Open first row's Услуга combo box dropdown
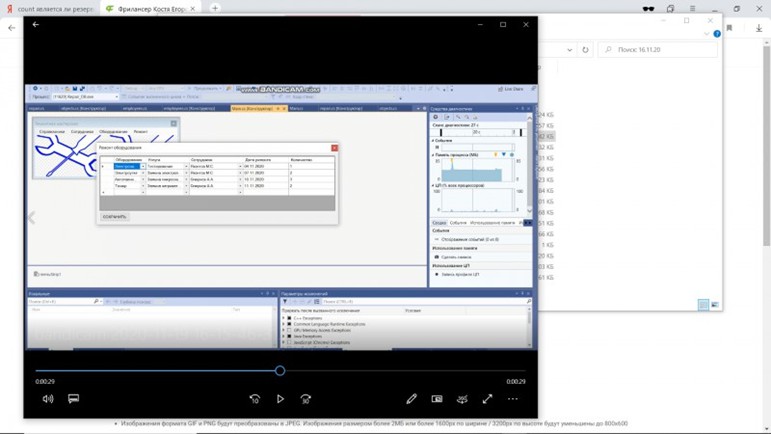Viewport: 771px width, 434px height. pos(186,167)
